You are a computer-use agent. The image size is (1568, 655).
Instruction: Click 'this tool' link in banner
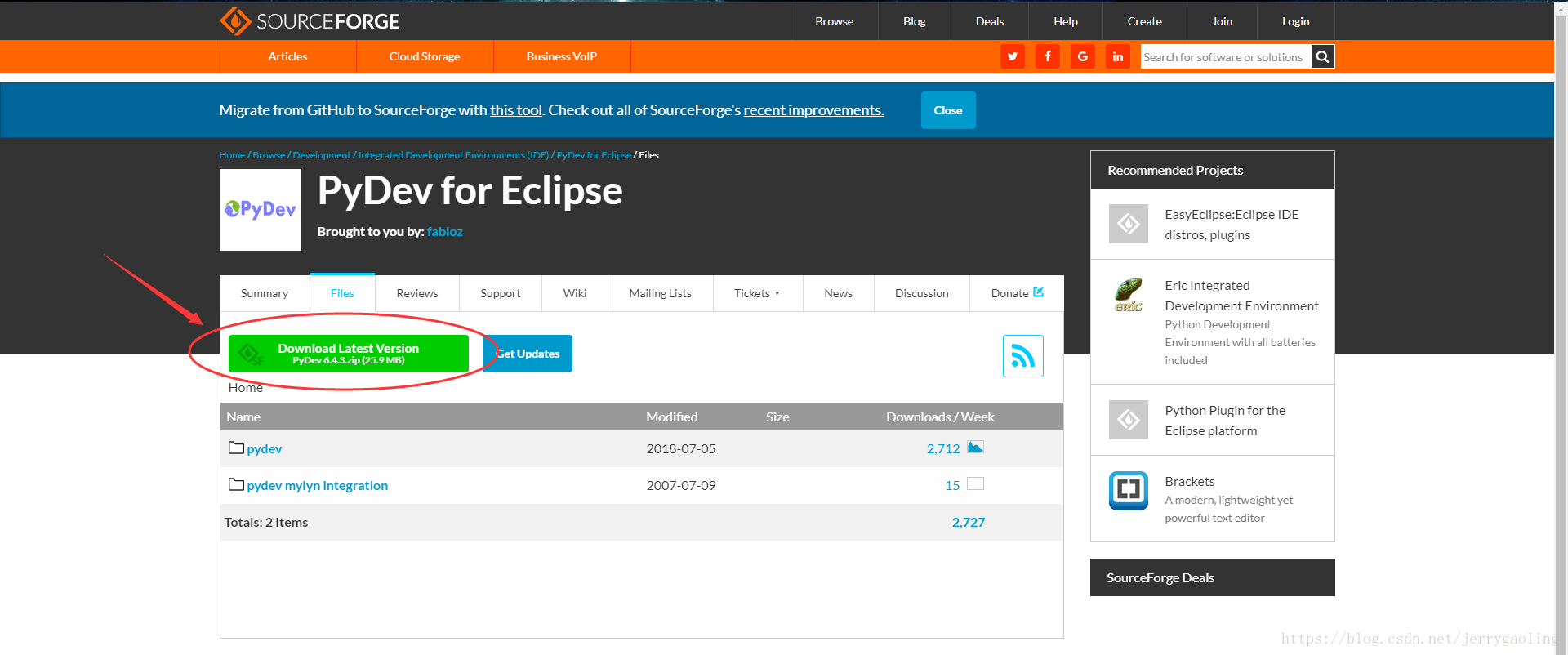coord(516,110)
